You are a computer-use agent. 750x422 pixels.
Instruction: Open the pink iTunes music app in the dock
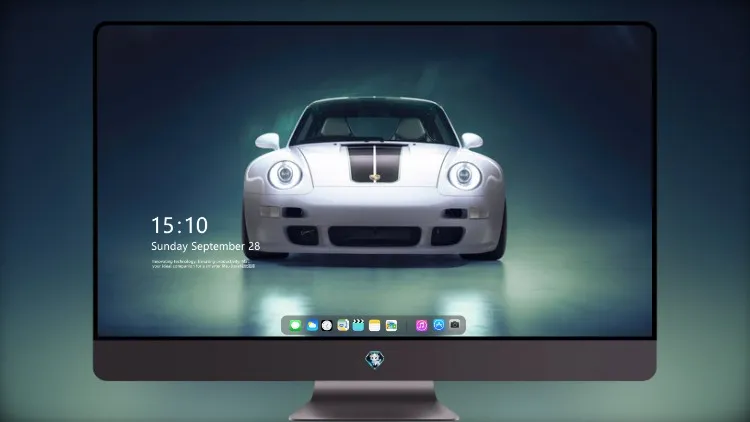(x=421, y=325)
